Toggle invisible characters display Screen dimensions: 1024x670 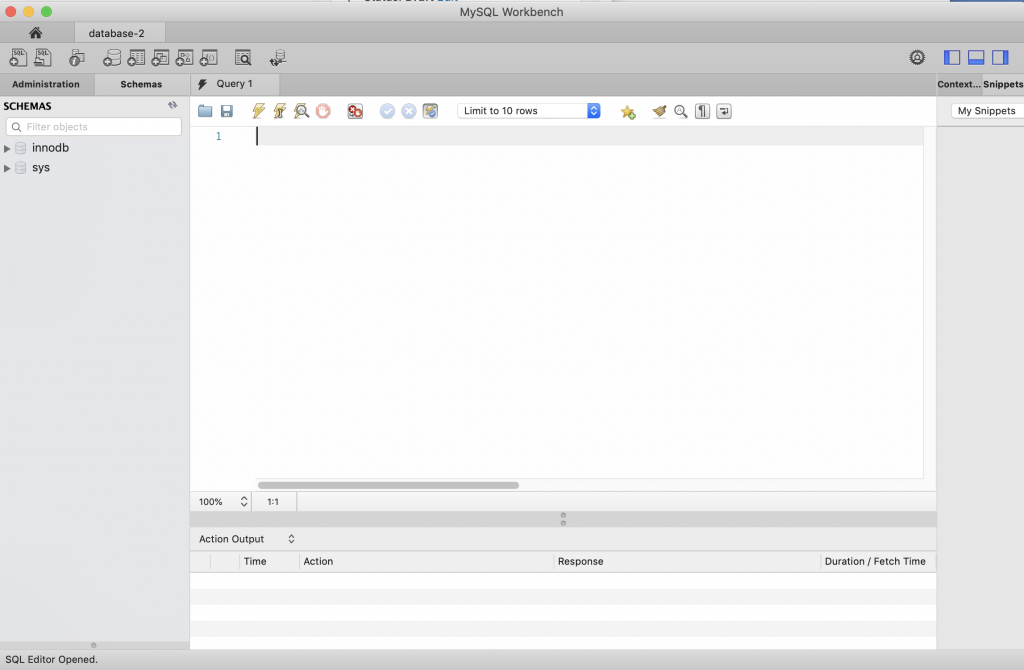[x=702, y=111]
